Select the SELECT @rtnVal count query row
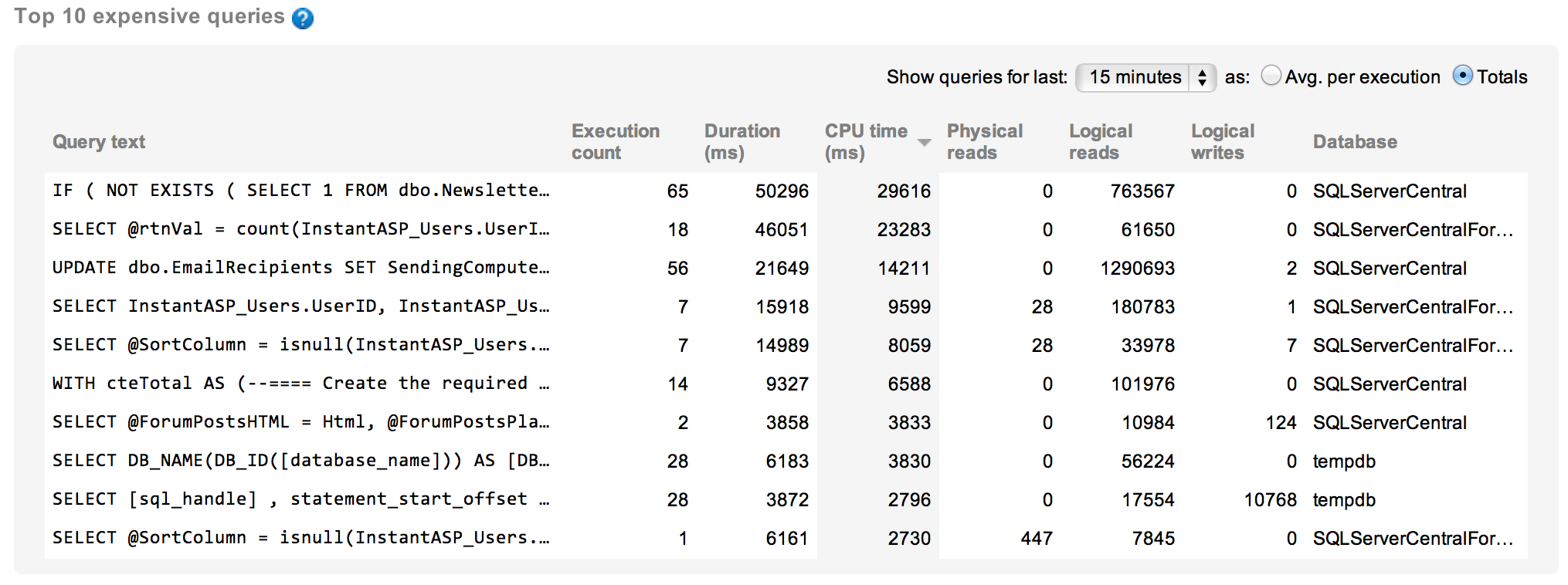 point(300,229)
